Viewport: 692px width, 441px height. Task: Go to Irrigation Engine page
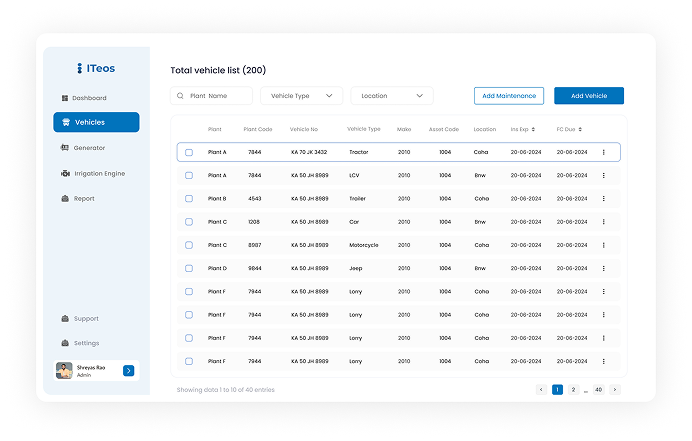tap(93, 173)
